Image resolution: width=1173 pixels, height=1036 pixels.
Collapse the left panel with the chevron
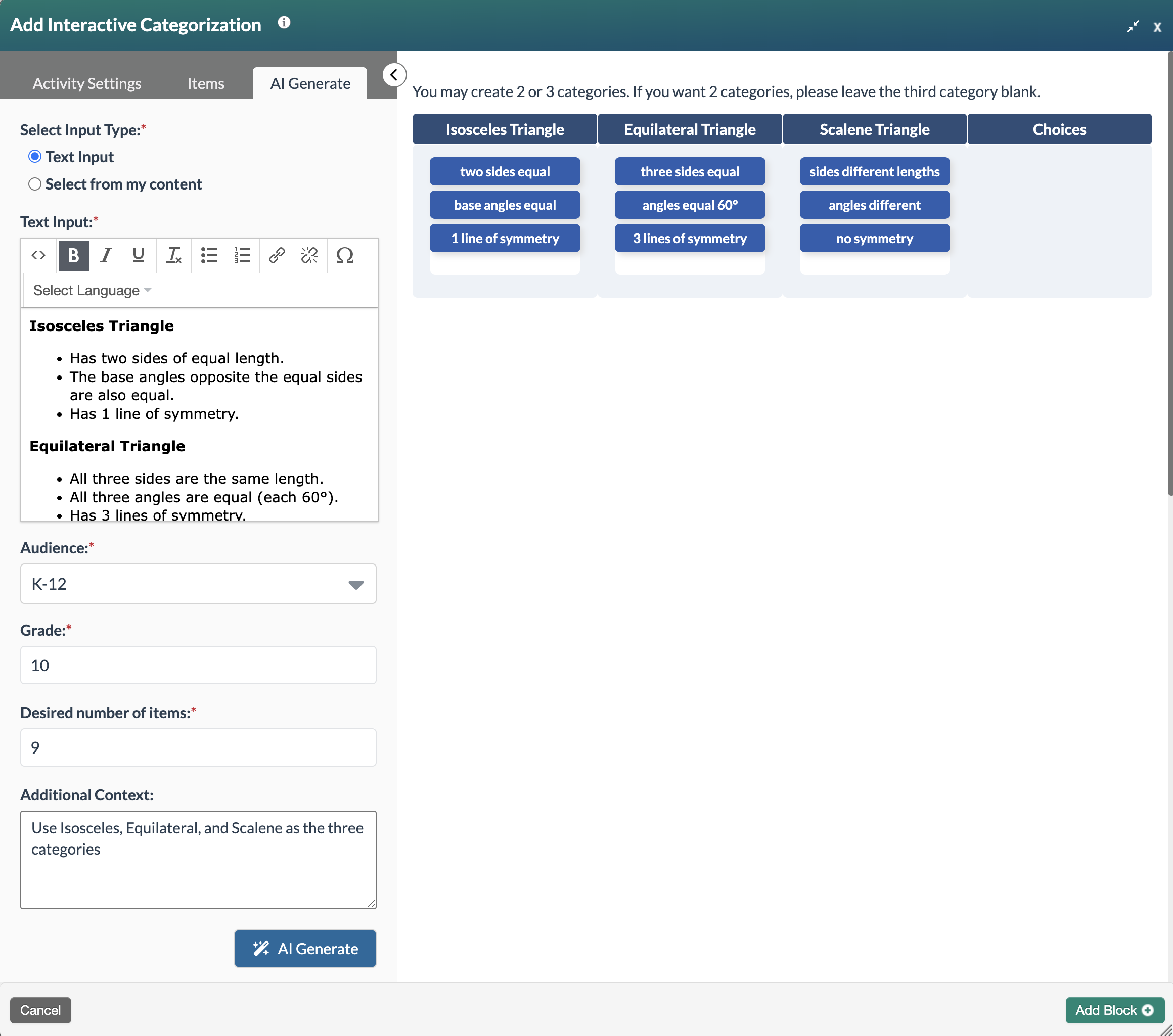(394, 75)
